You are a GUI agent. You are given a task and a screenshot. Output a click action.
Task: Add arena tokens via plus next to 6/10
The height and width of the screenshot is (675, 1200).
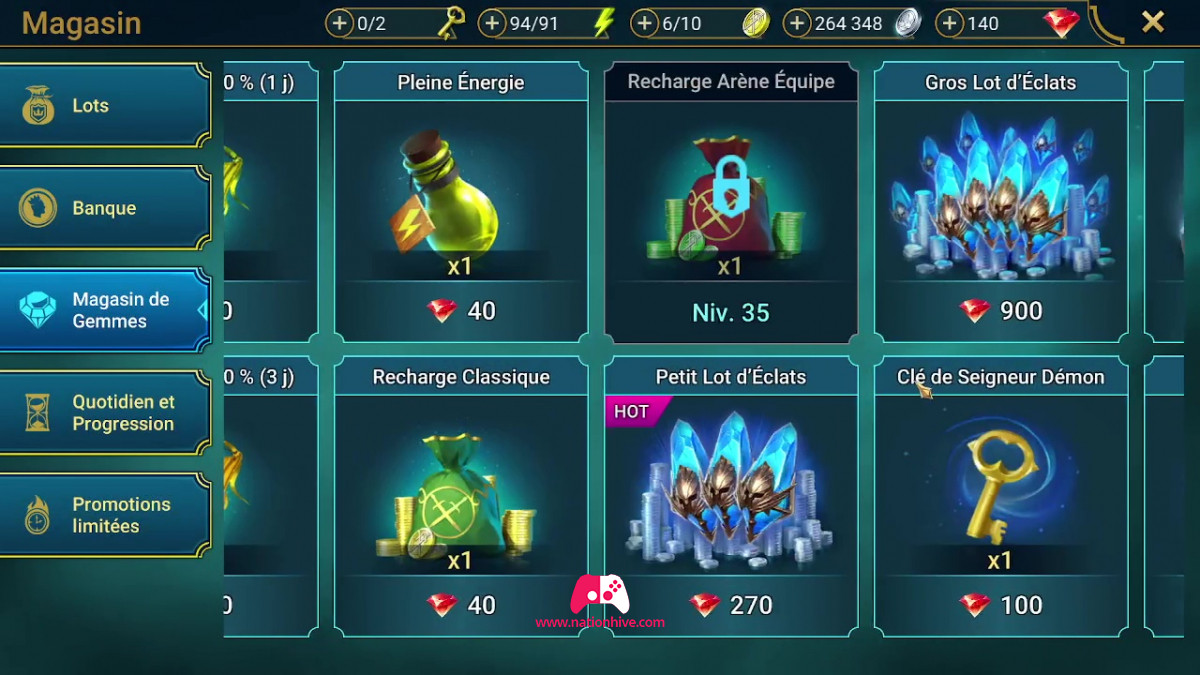point(645,23)
